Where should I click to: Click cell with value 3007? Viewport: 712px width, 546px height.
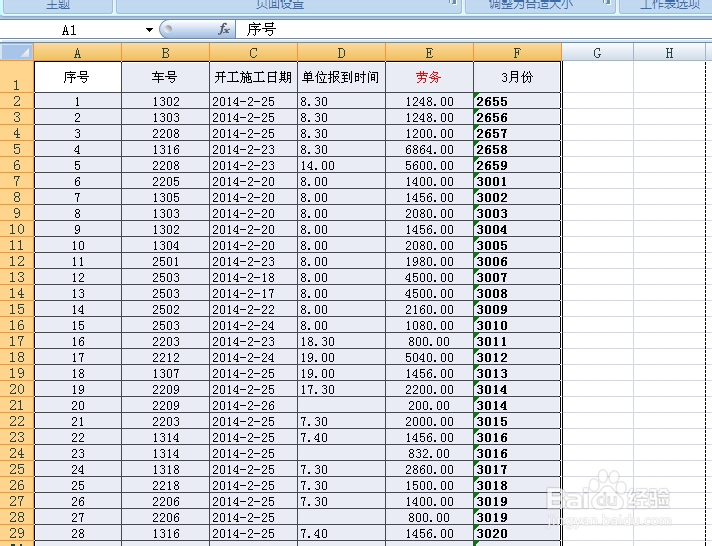tap(517, 278)
